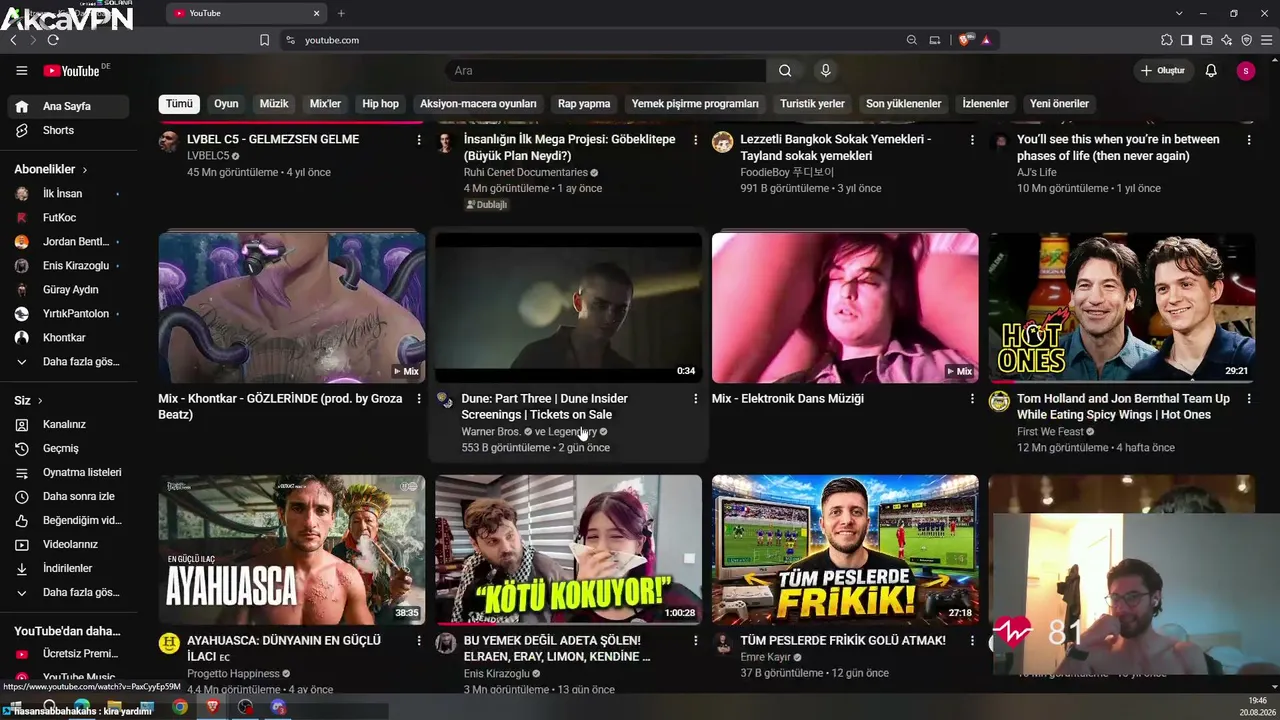Viewport: 1280px width, 720px height.
Task: Open the Leo AI assistant icon
Action: (x=1226, y=40)
